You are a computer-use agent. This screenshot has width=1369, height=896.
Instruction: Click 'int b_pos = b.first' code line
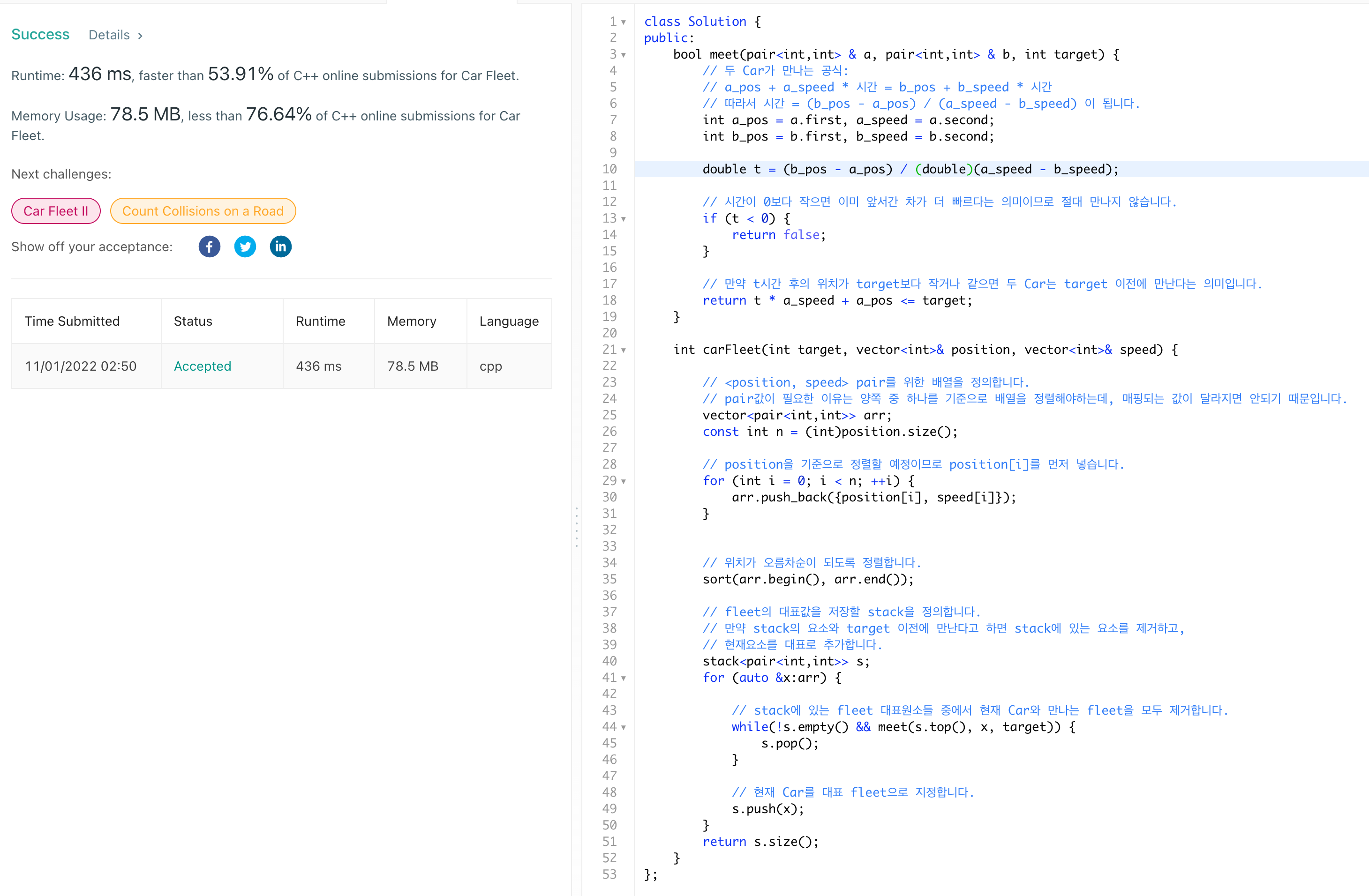[x=848, y=136]
